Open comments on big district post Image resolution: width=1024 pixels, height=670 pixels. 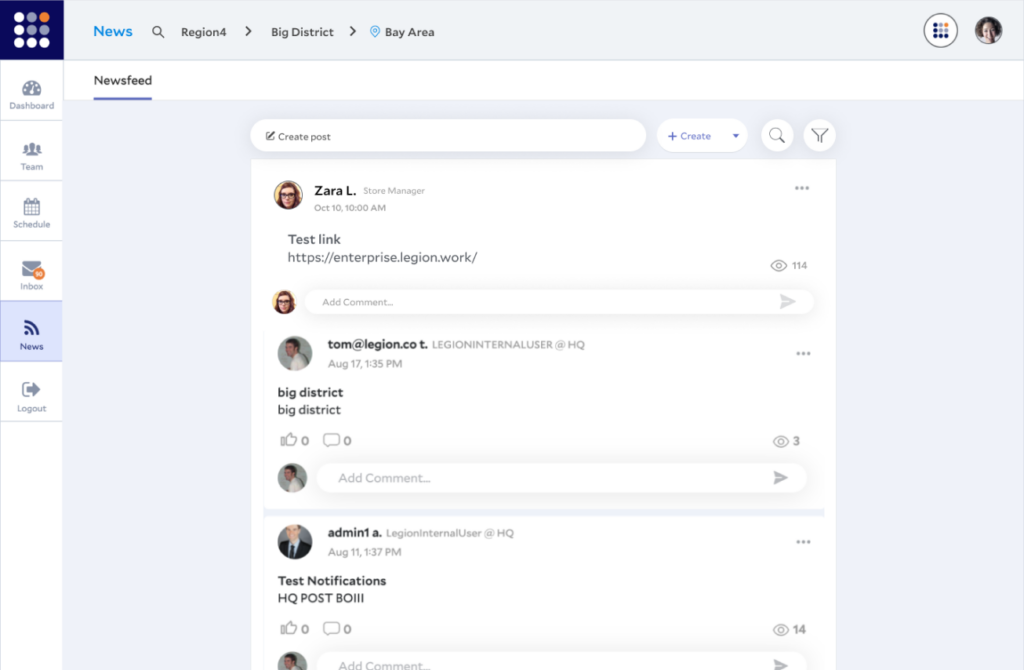(x=331, y=440)
